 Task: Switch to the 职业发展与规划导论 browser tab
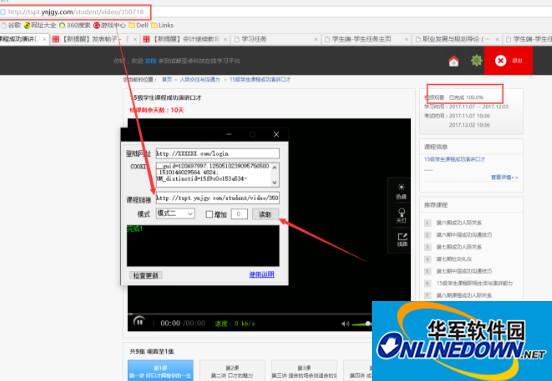[457, 39]
